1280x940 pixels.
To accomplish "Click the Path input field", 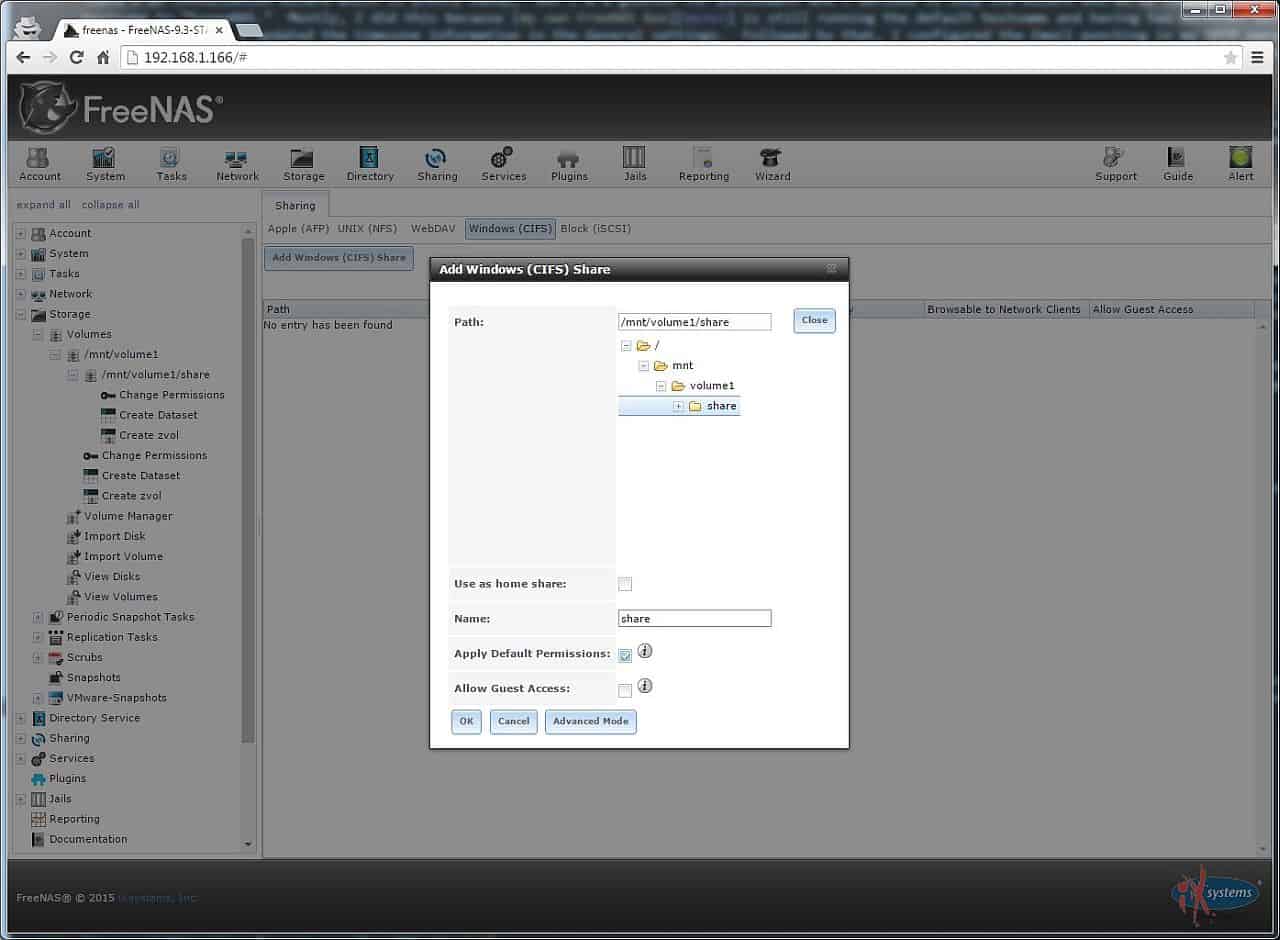I will [695, 322].
